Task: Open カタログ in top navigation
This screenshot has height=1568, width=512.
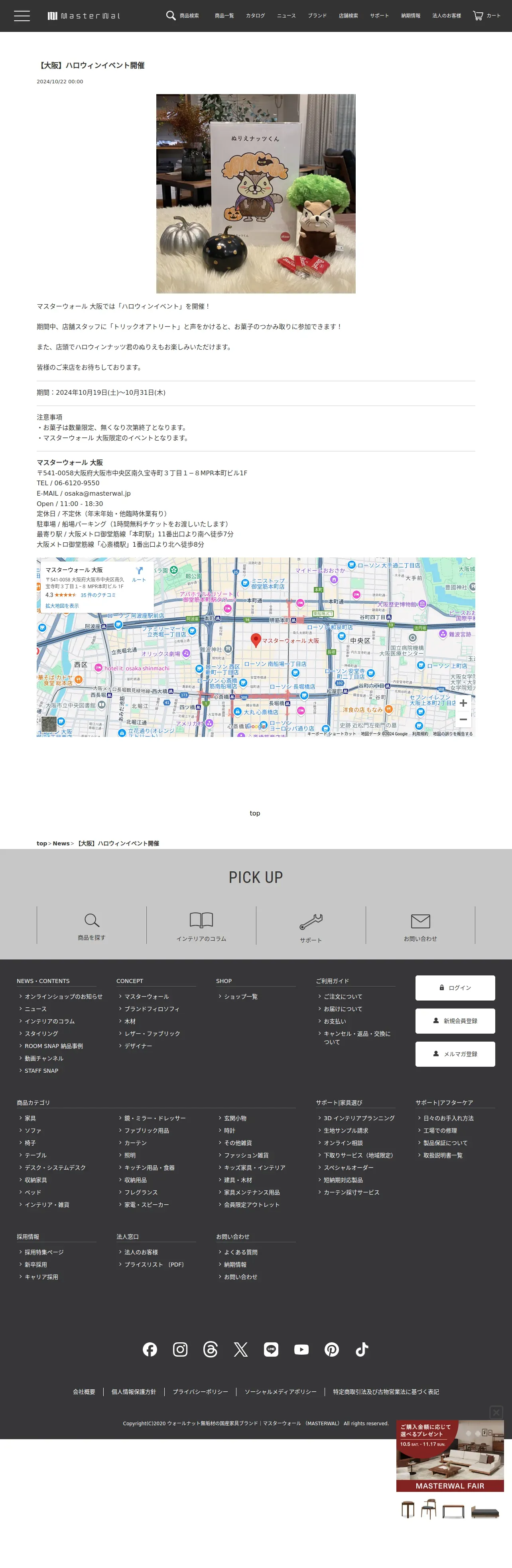Action: tap(255, 16)
